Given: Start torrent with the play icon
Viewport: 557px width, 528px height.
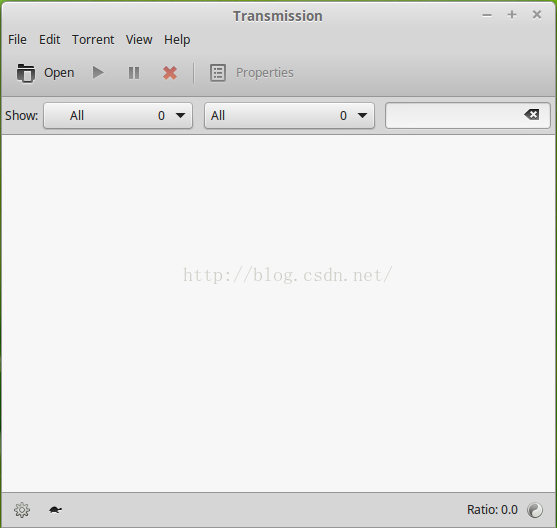Looking at the screenshot, I should pyautogui.click(x=98, y=73).
